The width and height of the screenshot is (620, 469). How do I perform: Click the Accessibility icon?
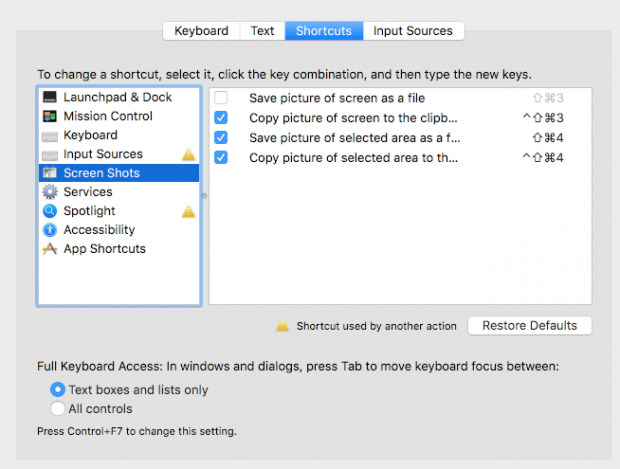click(x=50, y=230)
